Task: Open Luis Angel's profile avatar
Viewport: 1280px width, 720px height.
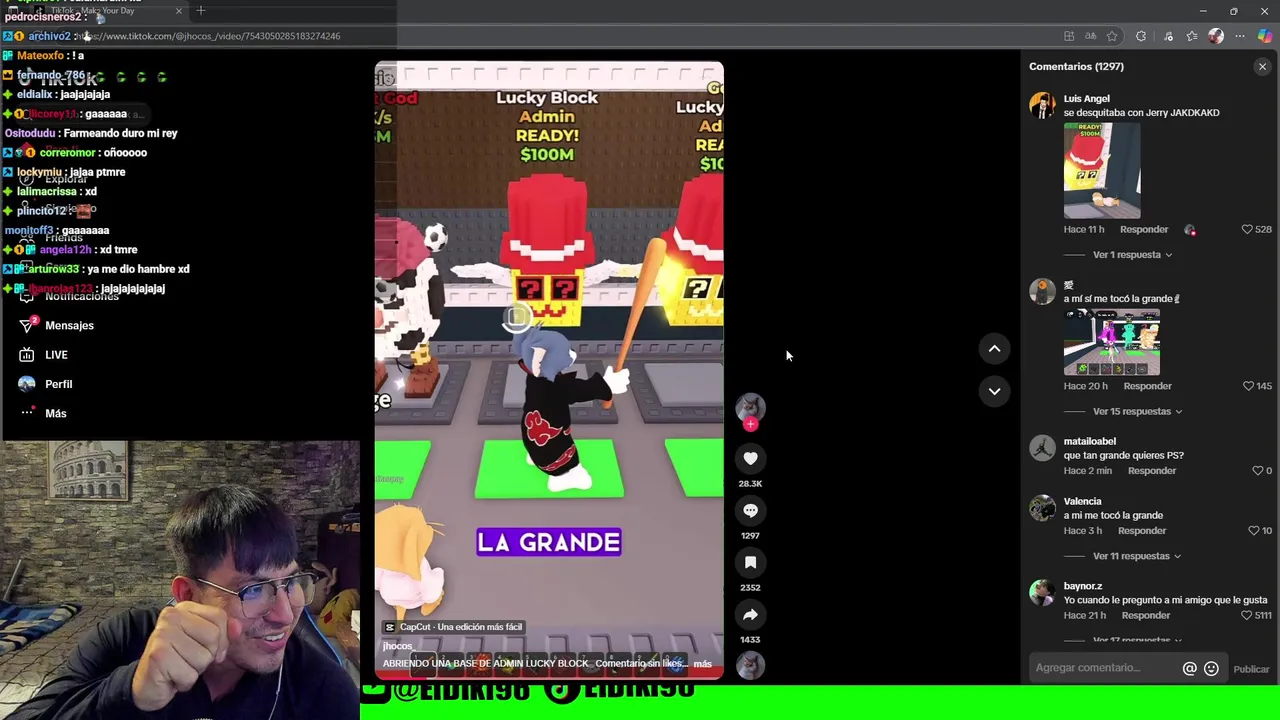Action: [1042, 105]
